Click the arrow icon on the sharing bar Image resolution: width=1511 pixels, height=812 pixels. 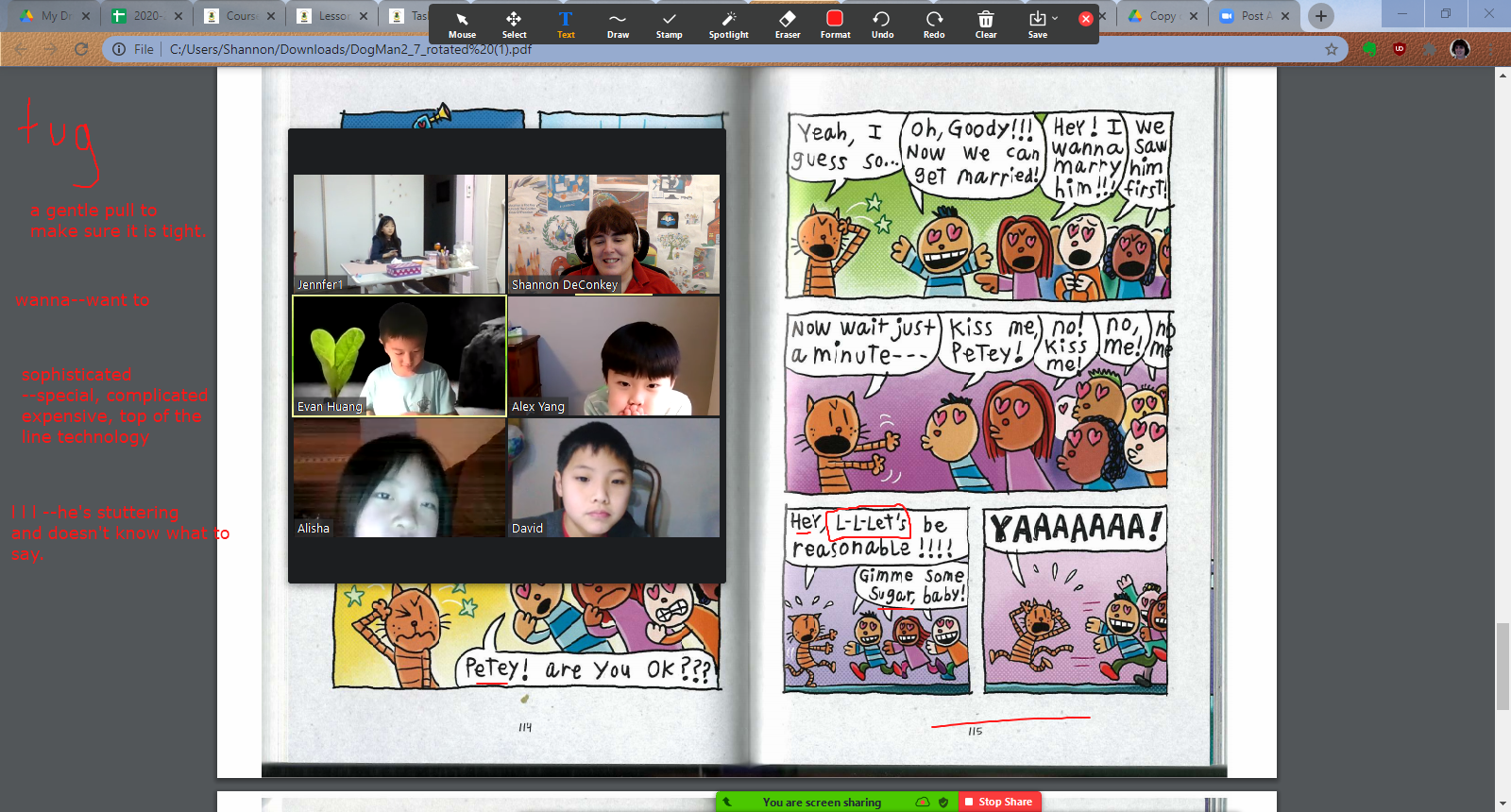click(727, 802)
